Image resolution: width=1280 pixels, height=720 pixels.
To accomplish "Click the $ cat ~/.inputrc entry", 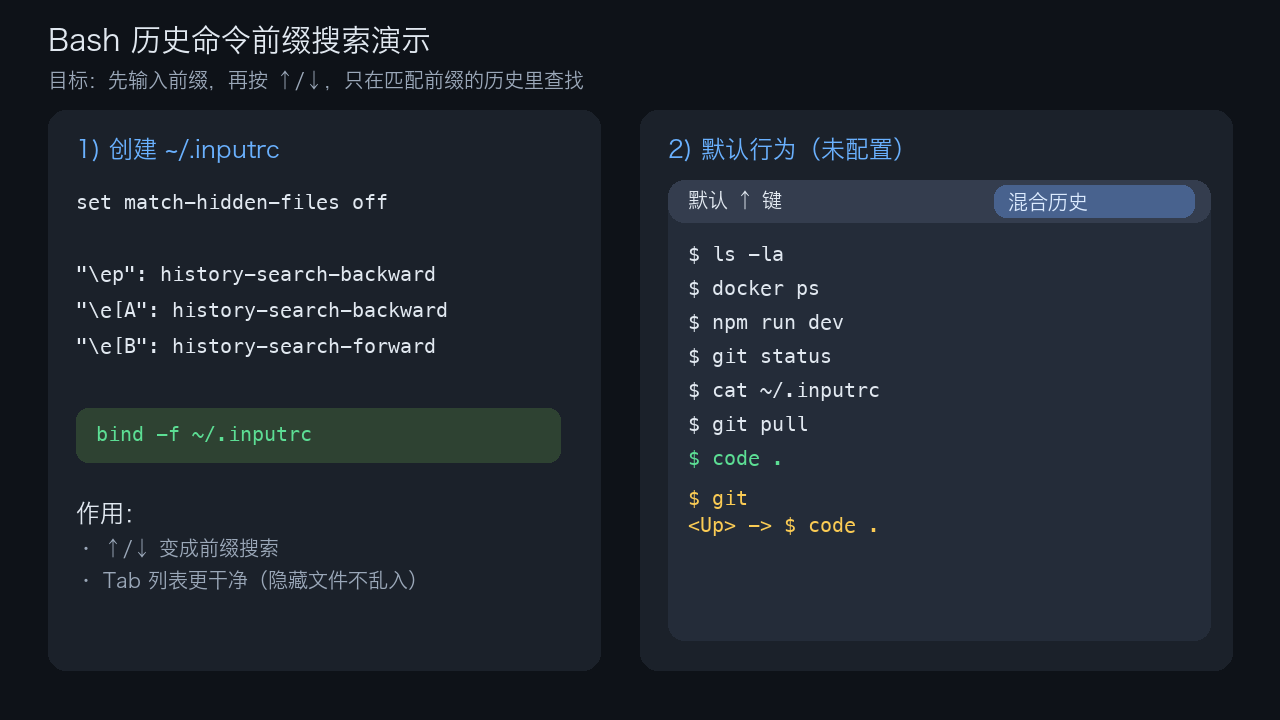I will [x=784, y=390].
